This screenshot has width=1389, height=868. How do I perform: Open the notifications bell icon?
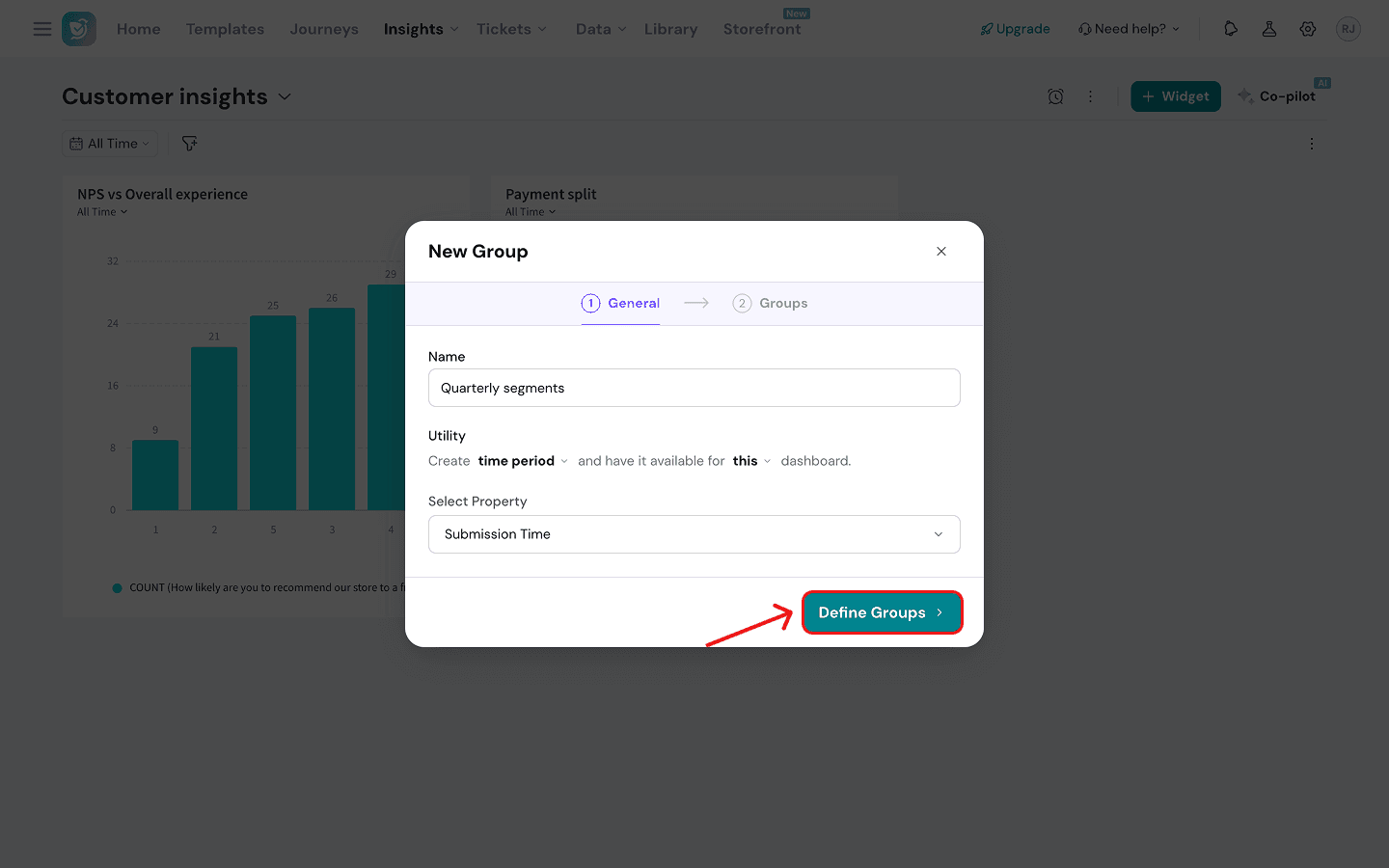(1231, 29)
